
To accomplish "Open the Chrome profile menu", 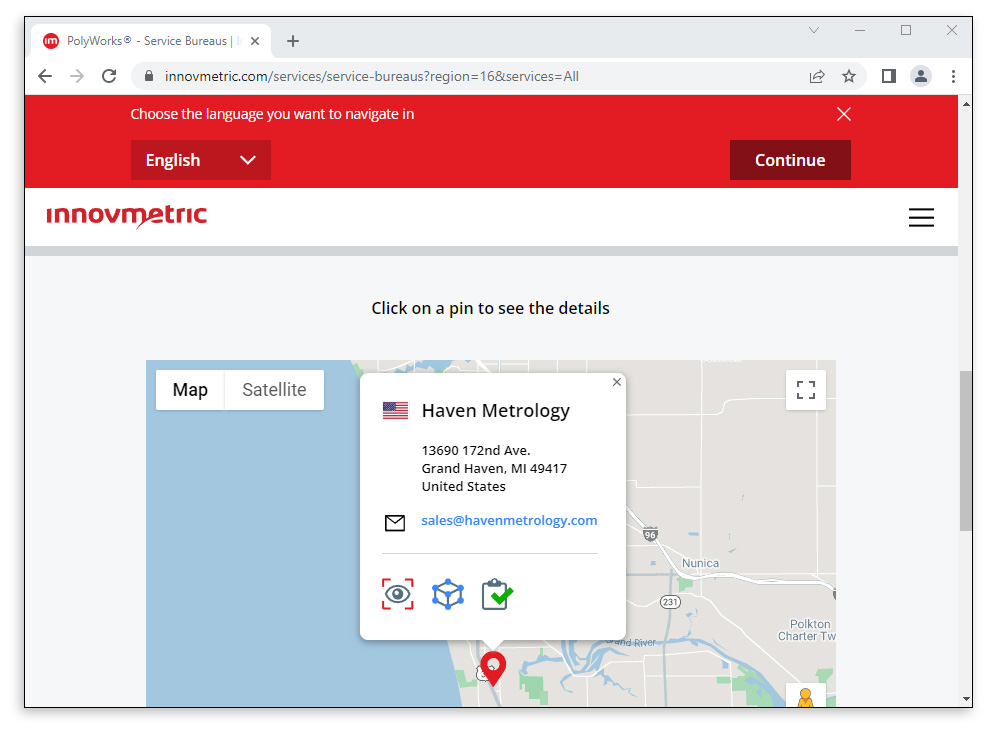I will (921, 76).
